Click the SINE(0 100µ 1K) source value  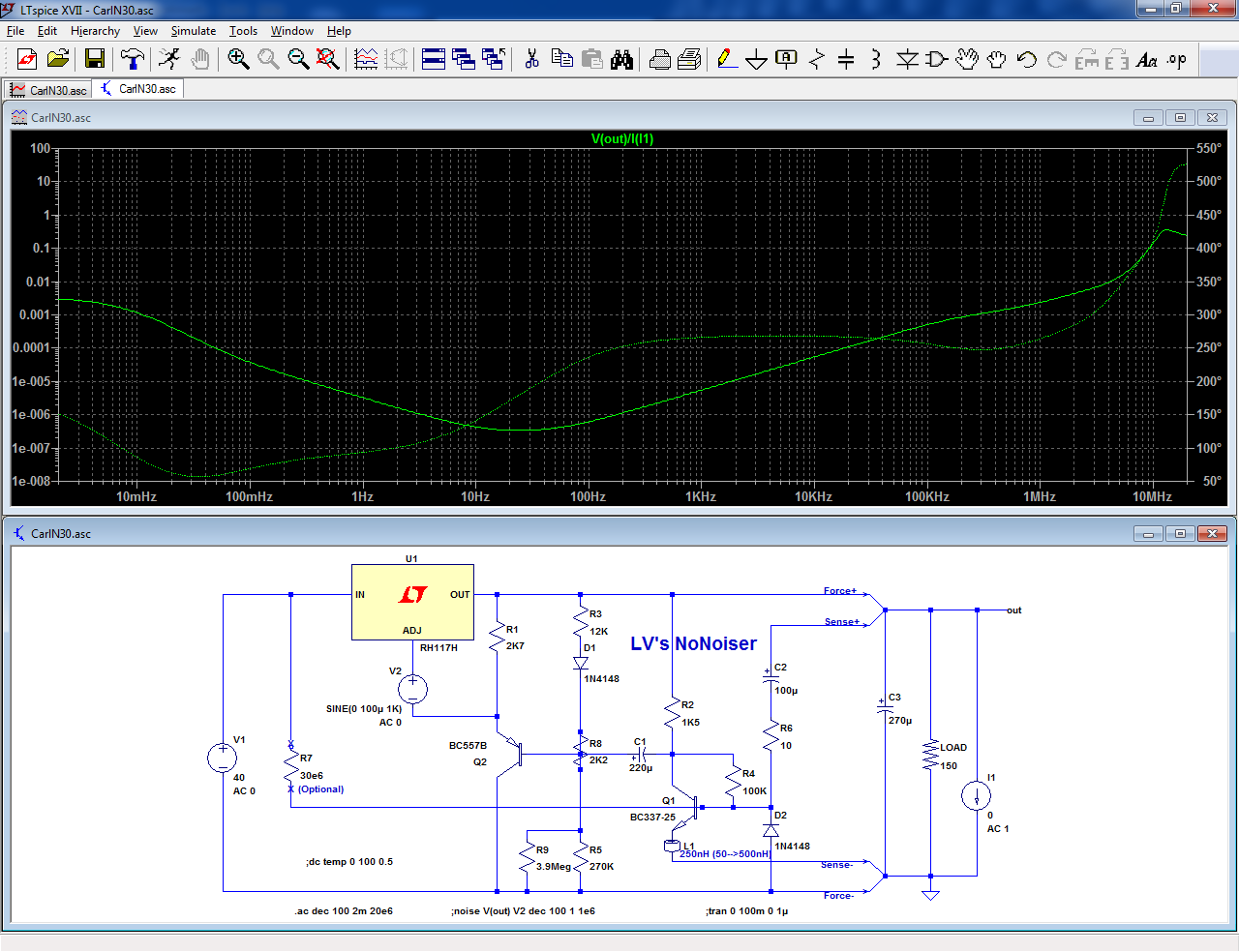(x=364, y=708)
